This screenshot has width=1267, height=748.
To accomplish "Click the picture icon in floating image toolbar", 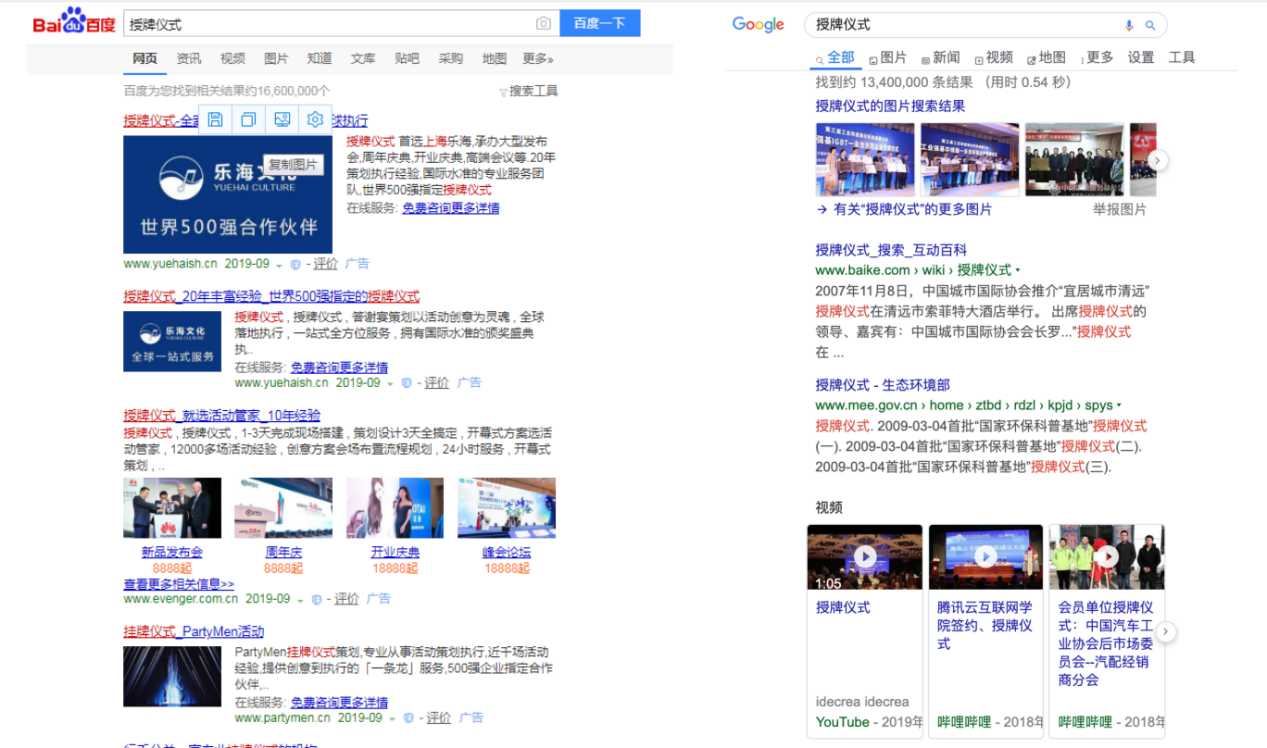I will (x=282, y=120).
